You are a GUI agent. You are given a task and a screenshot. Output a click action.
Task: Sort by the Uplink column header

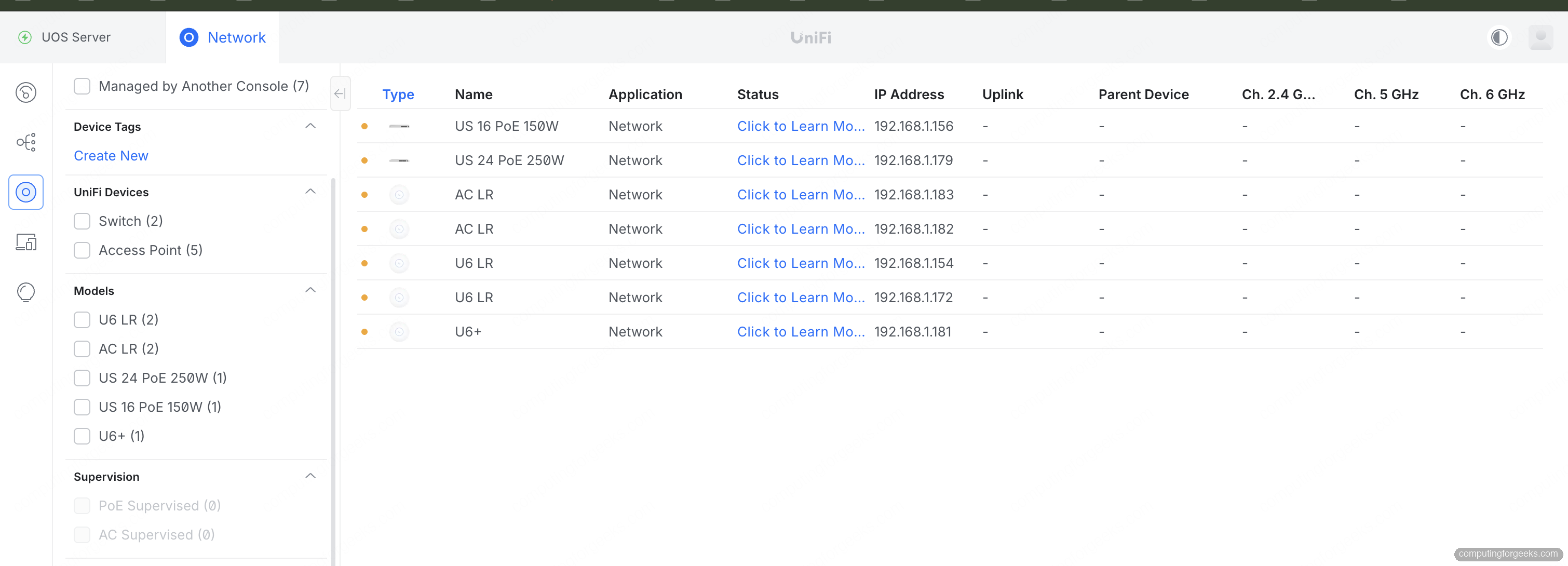1003,95
